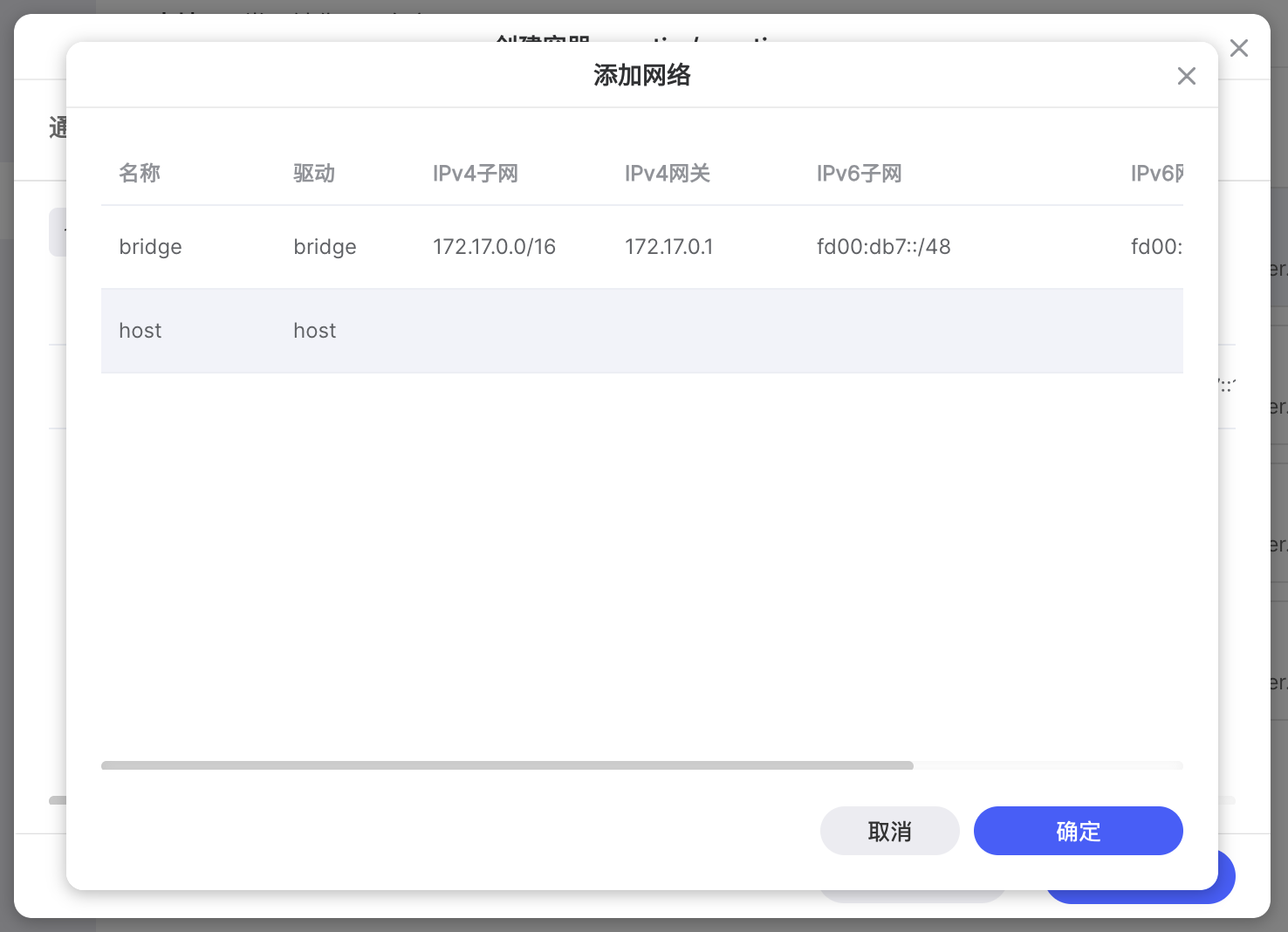Viewport: 1288px width, 932px height.
Task: Click the bridge driver cell
Action: [325, 247]
